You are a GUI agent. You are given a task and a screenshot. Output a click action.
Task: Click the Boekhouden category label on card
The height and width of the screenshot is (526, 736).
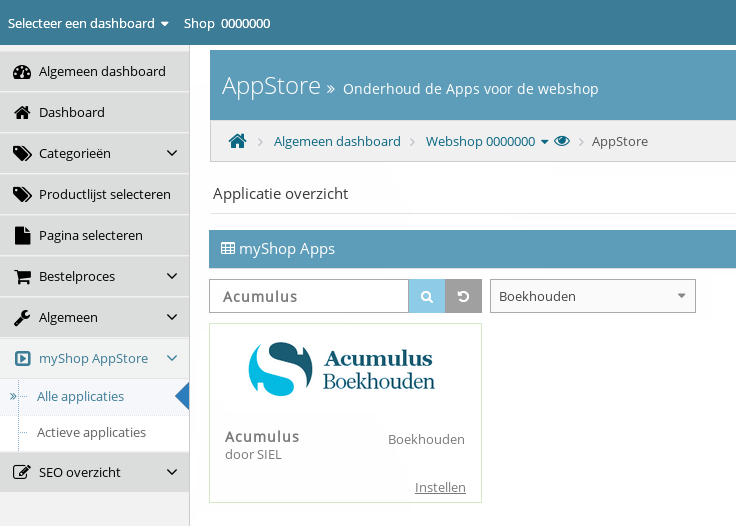point(426,439)
